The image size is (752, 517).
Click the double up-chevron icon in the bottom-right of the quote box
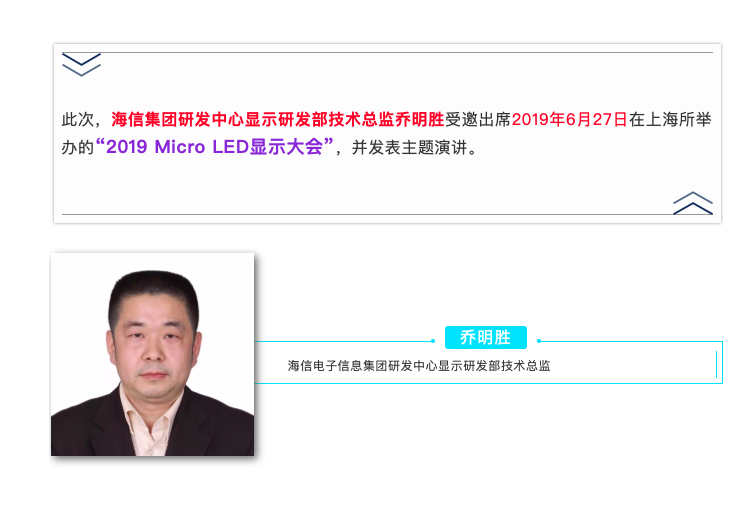[693, 203]
